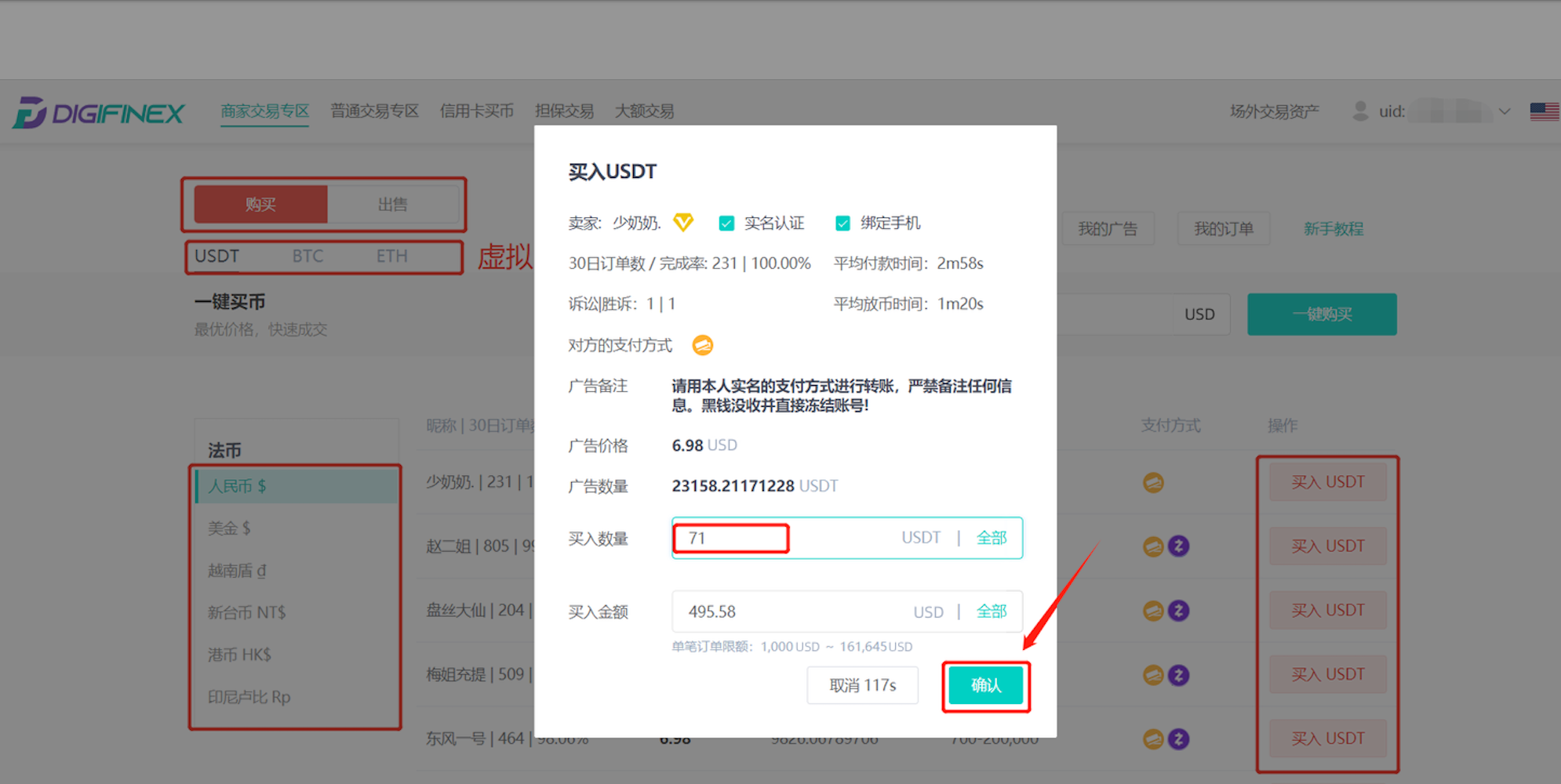Open the merchant trading zone tab 商家交易专区
The height and width of the screenshot is (784, 1561).
[264, 111]
